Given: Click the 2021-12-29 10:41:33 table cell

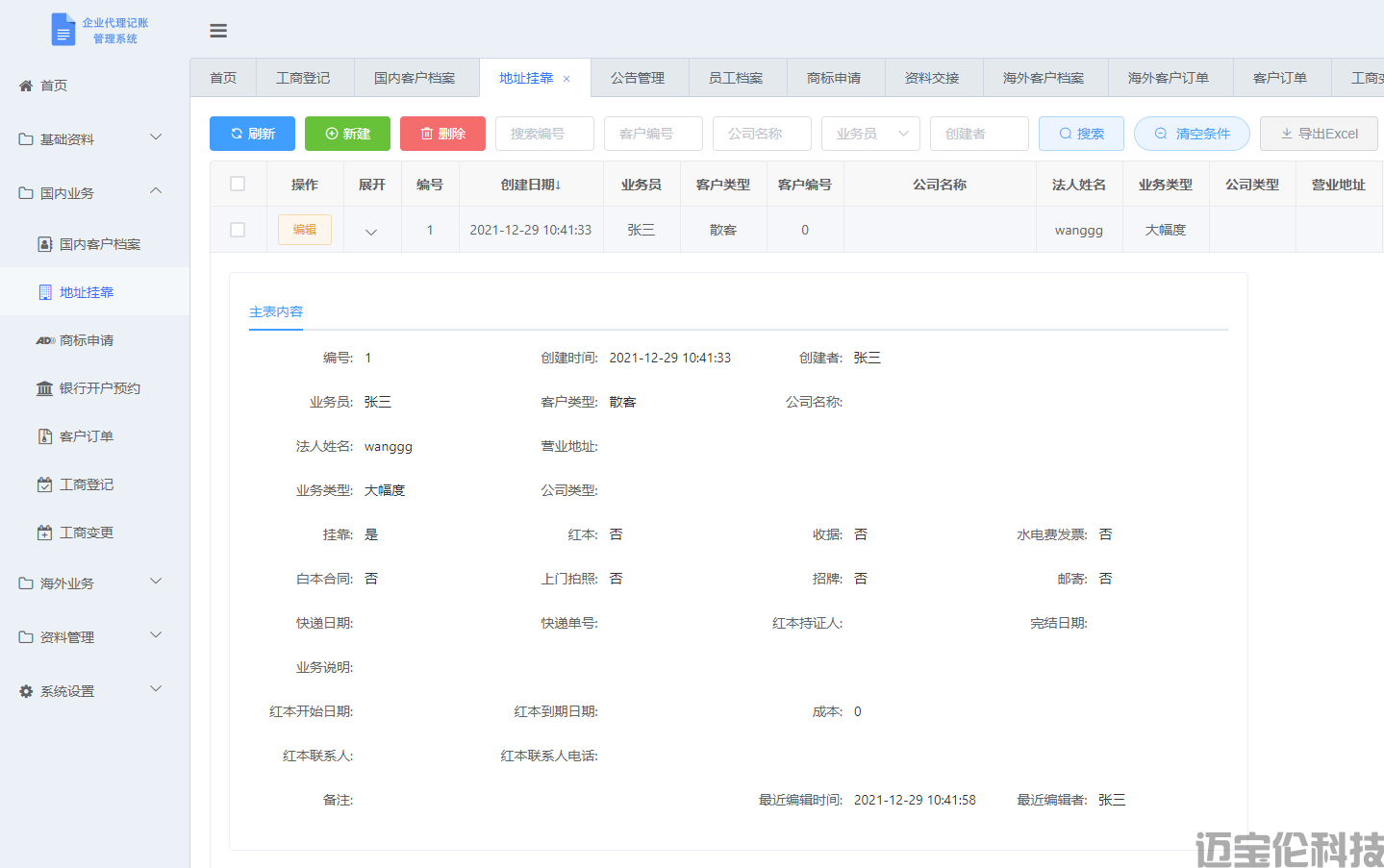Looking at the screenshot, I should point(531,230).
